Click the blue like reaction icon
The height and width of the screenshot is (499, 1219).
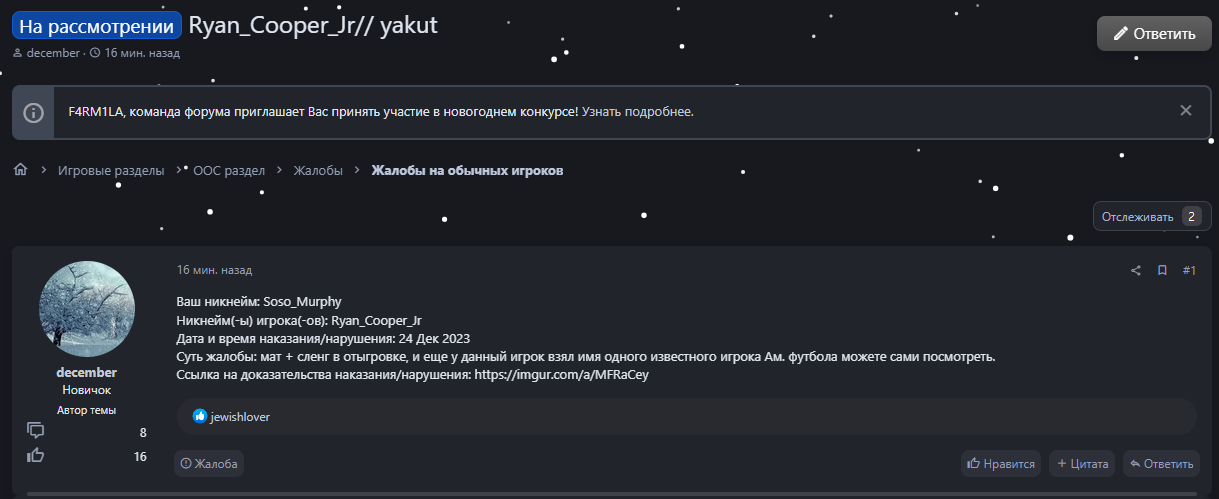tap(199, 417)
